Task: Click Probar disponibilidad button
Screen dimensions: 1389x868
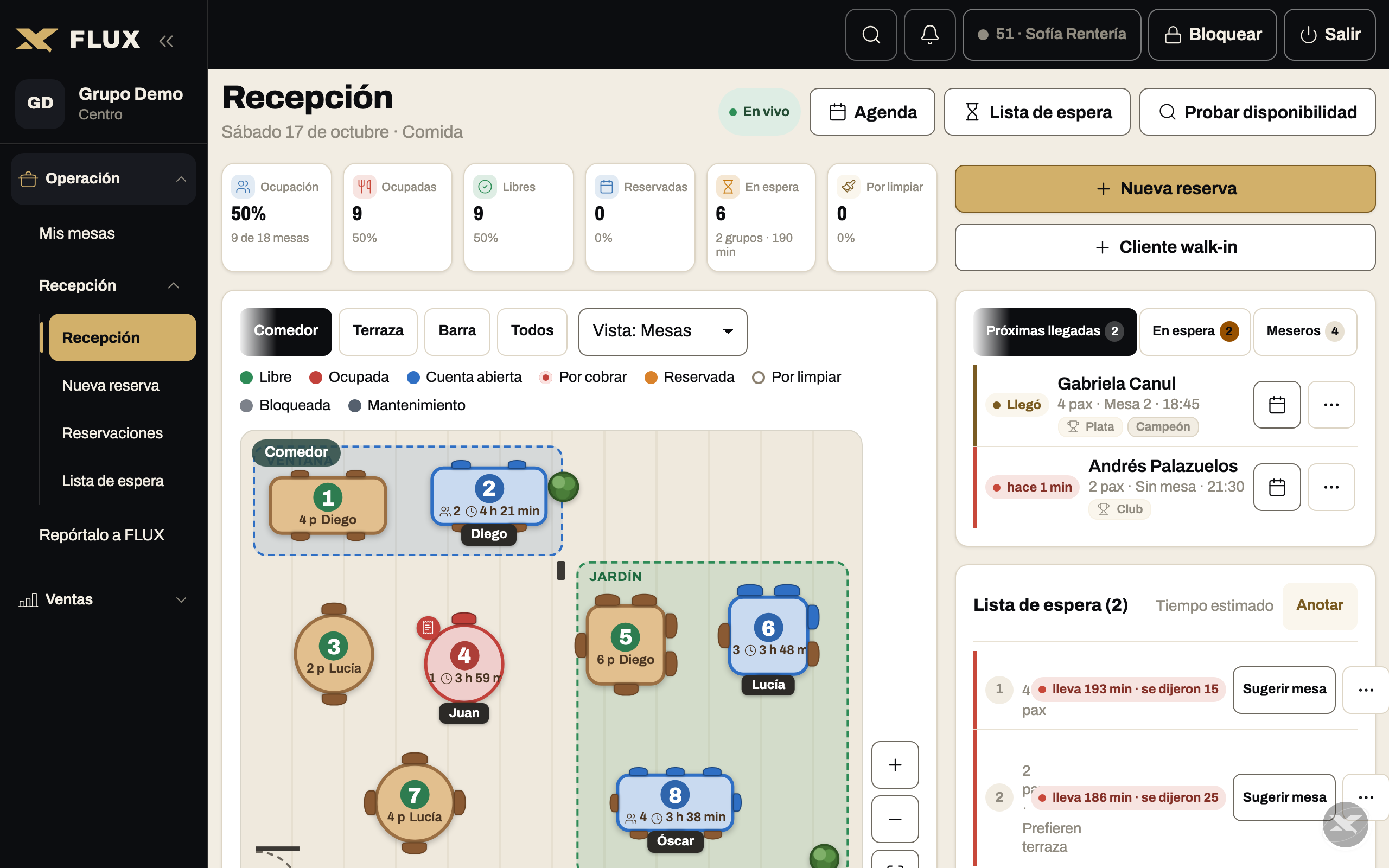Action: [1257, 112]
